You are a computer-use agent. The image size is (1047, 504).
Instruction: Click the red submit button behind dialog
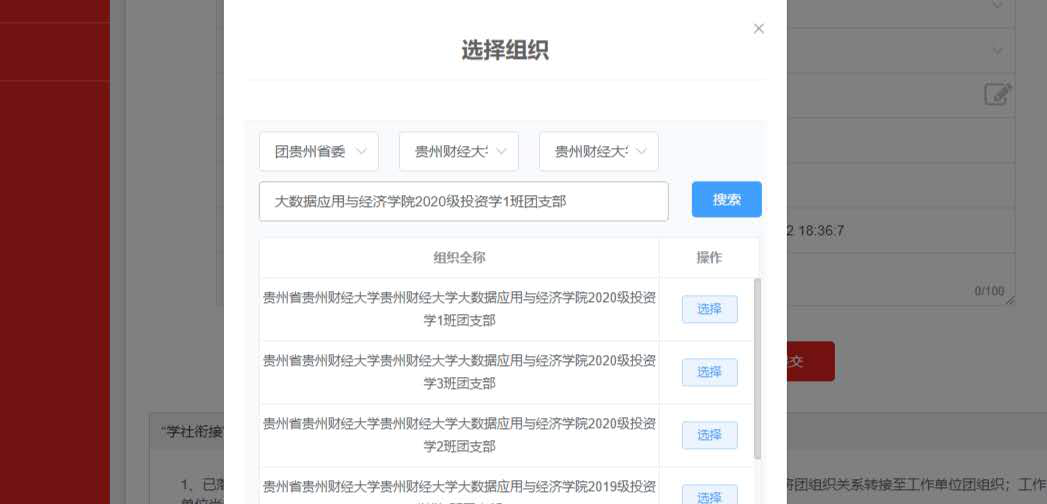point(810,362)
